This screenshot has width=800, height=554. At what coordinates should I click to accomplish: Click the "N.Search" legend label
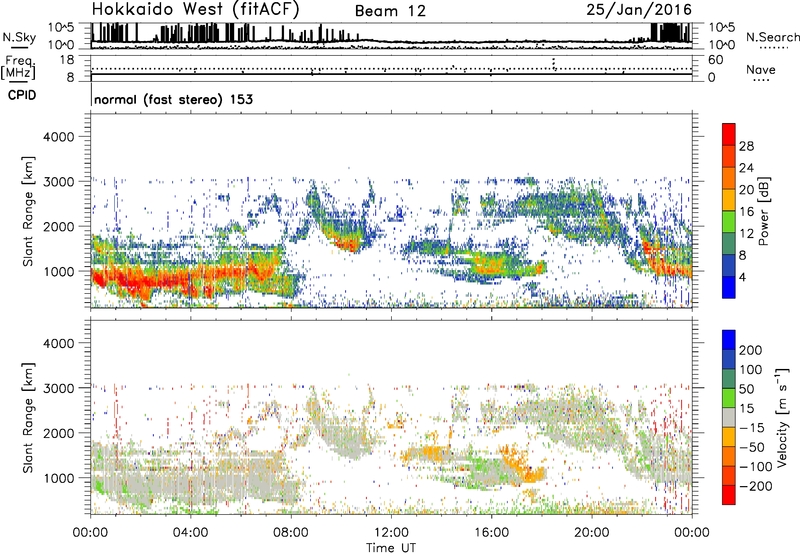(x=772, y=37)
